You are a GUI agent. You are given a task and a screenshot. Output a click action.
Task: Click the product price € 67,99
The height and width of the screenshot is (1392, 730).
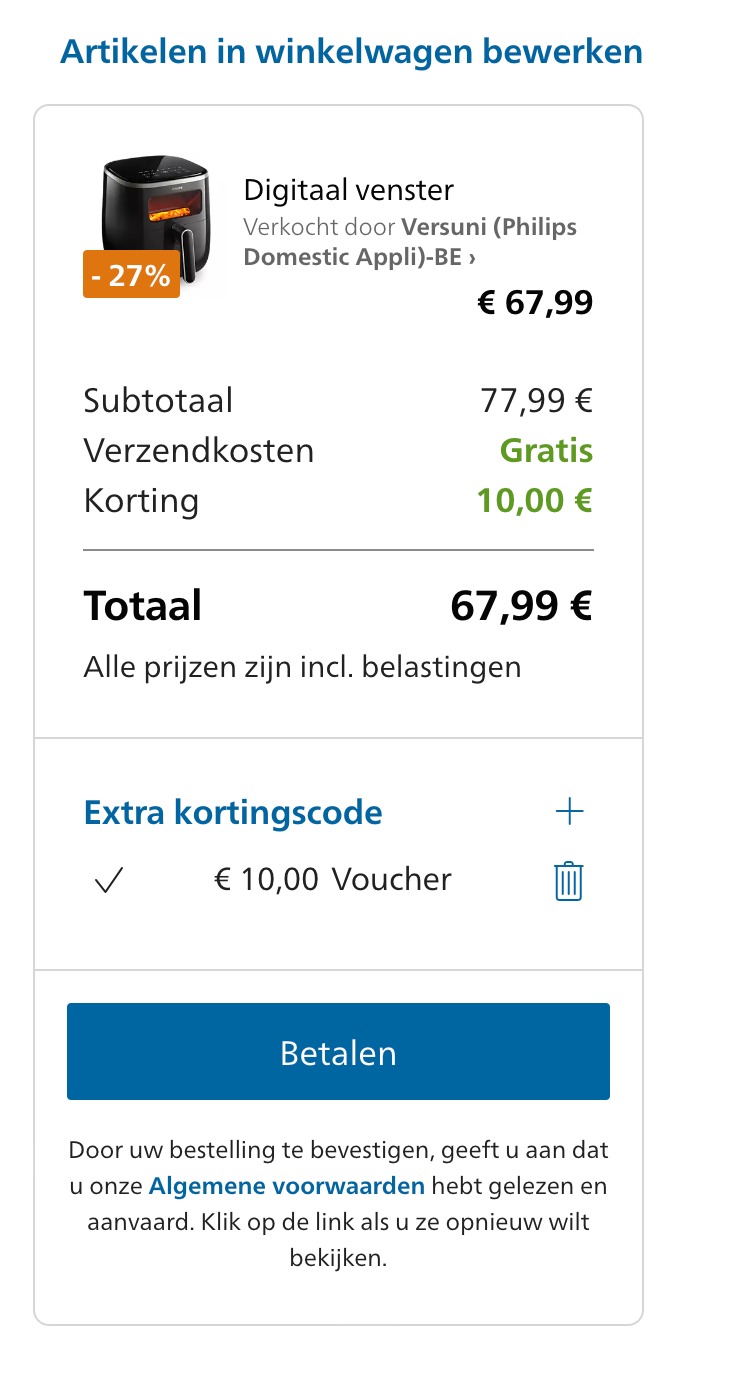coord(535,302)
